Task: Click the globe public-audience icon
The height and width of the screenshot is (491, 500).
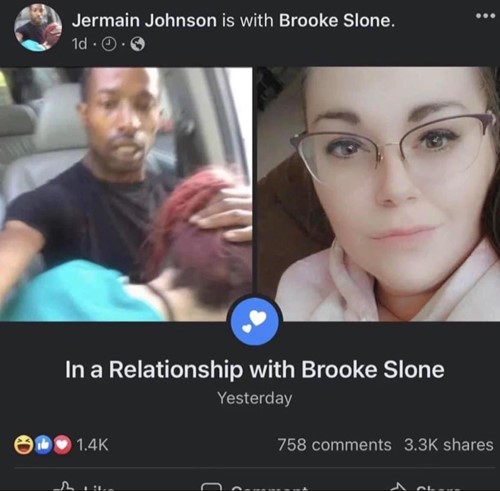Action: [x=137, y=44]
